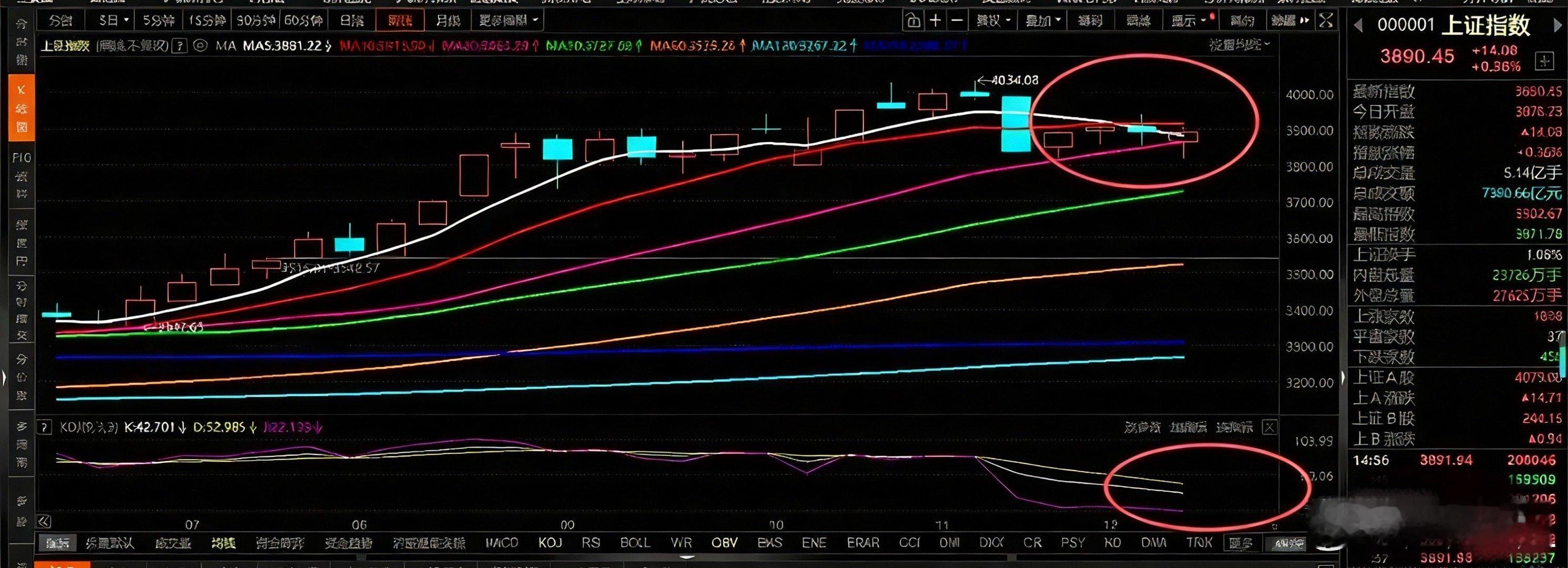
Task: Open the help question mark beside KDJ
Action: pos(44,428)
